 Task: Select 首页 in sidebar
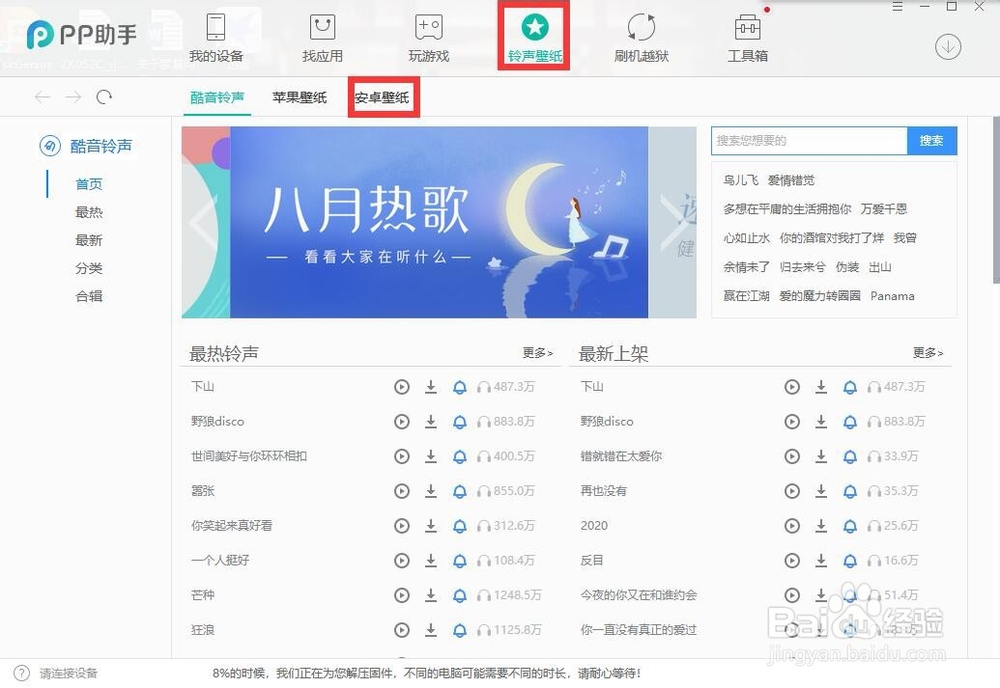pyautogui.click(x=89, y=184)
